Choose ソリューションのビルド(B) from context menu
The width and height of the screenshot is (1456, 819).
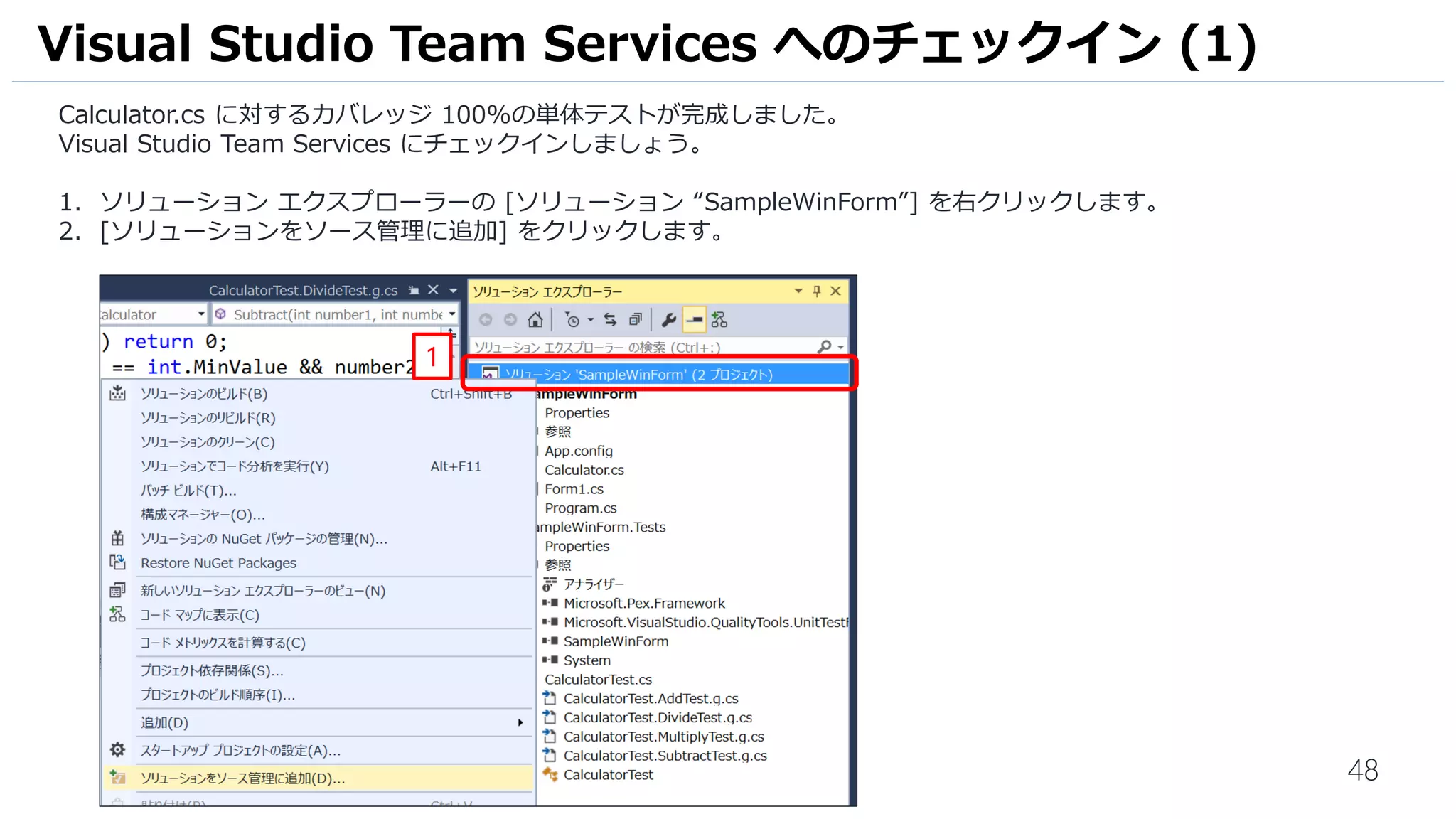pos(318,394)
